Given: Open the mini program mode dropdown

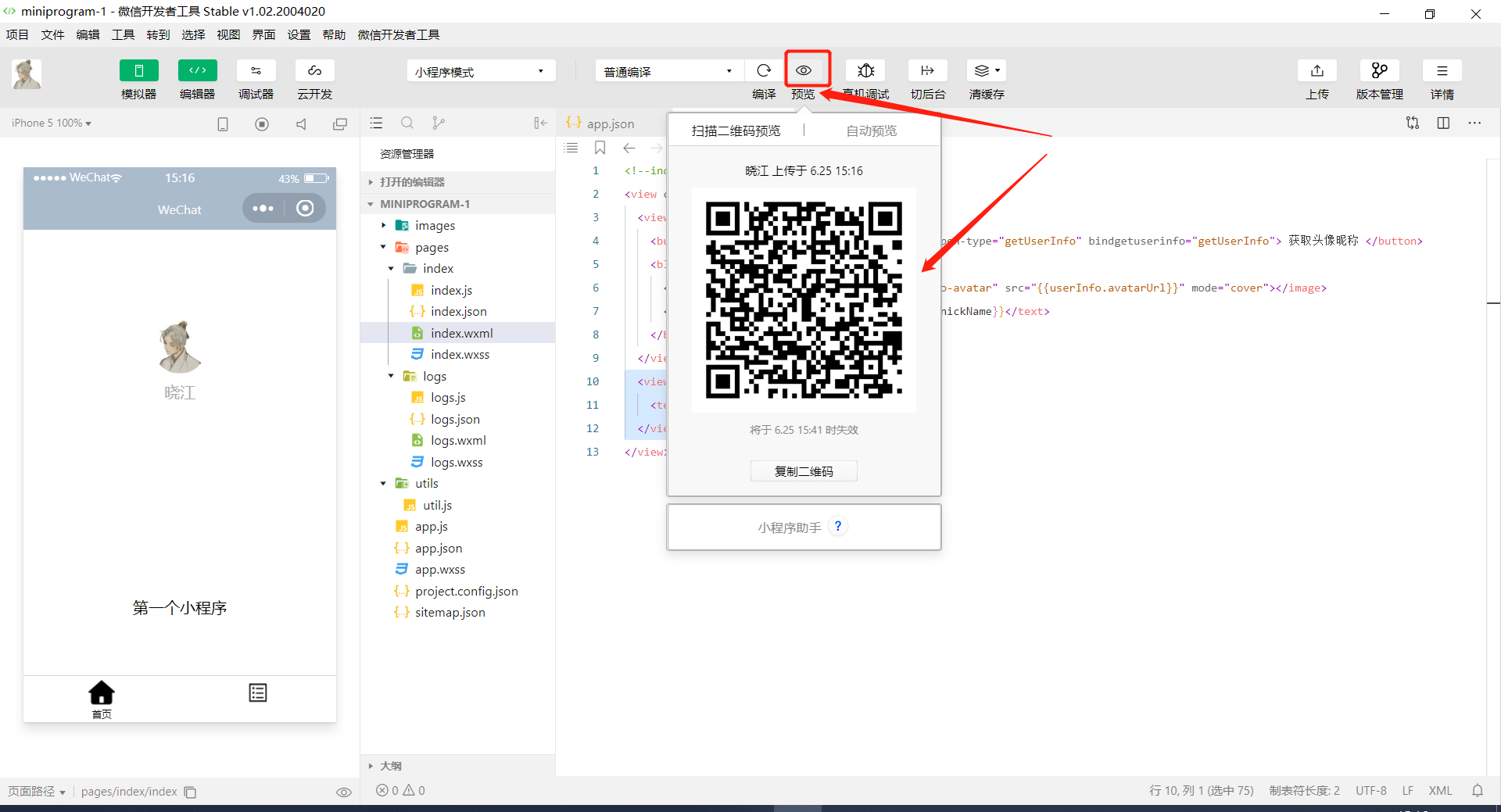Looking at the screenshot, I should click(481, 71).
